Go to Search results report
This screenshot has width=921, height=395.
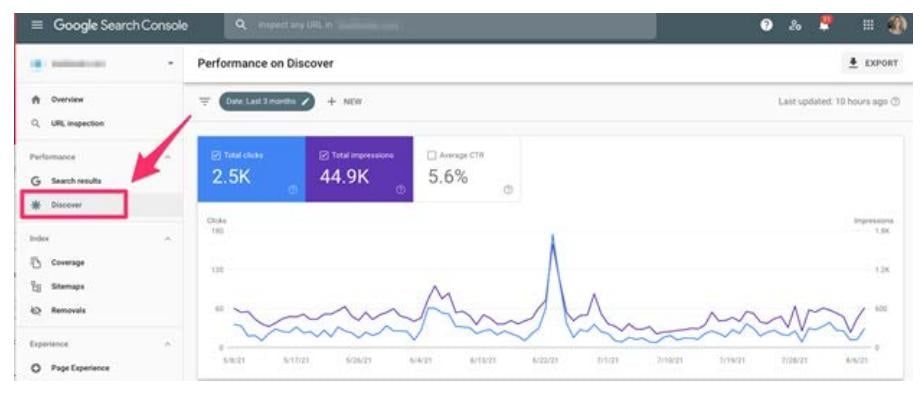(x=76, y=181)
